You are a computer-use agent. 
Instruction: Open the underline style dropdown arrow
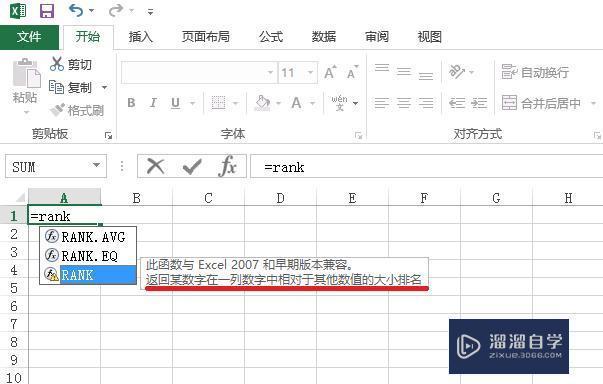point(192,103)
